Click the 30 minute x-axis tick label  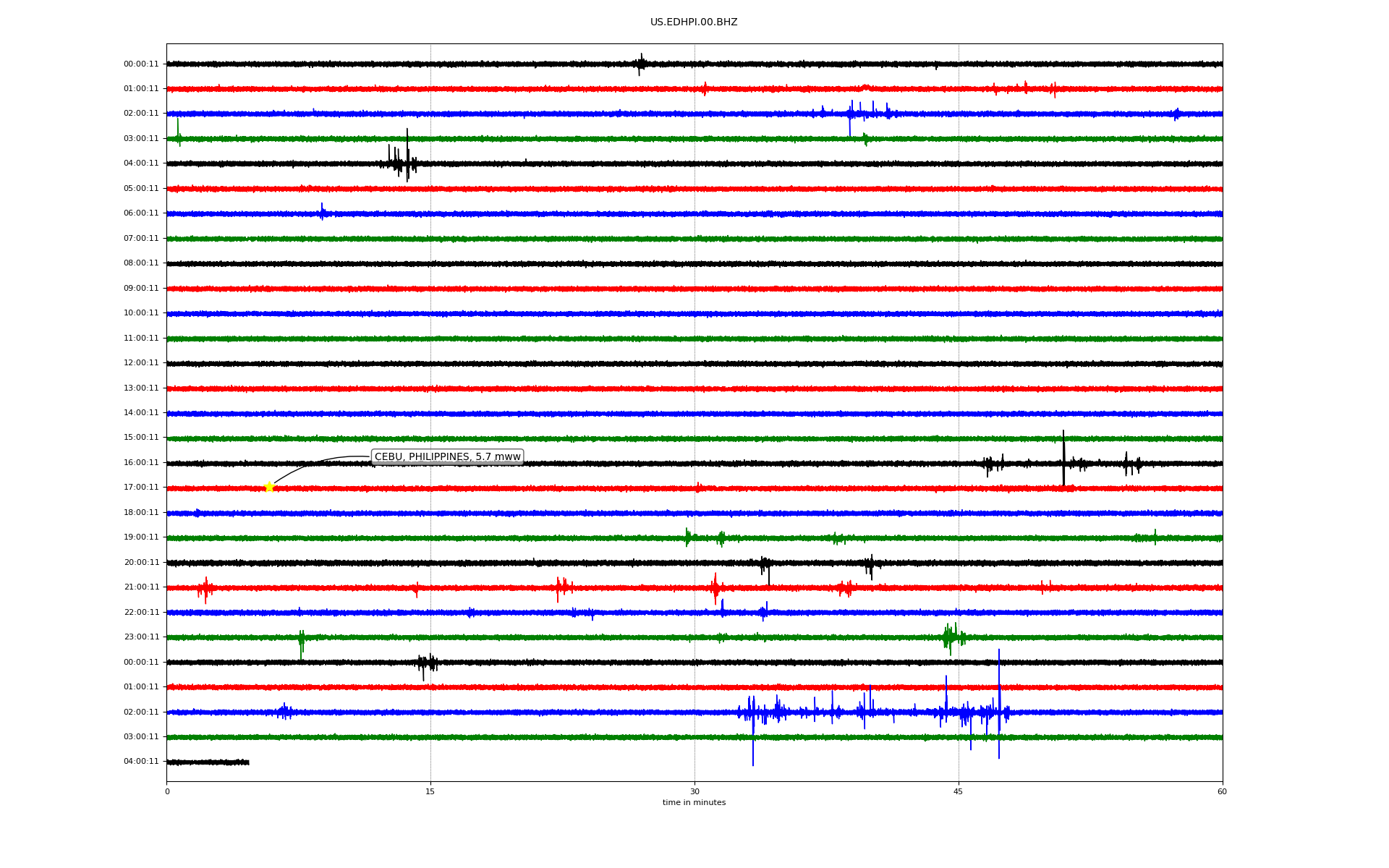tap(694, 791)
